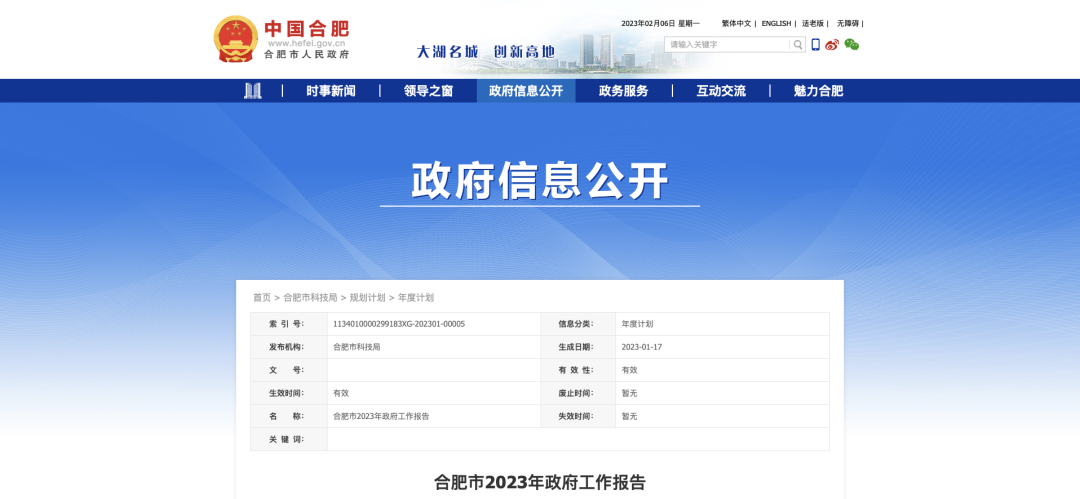Click the search magnifier icon

pyautogui.click(x=797, y=45)
